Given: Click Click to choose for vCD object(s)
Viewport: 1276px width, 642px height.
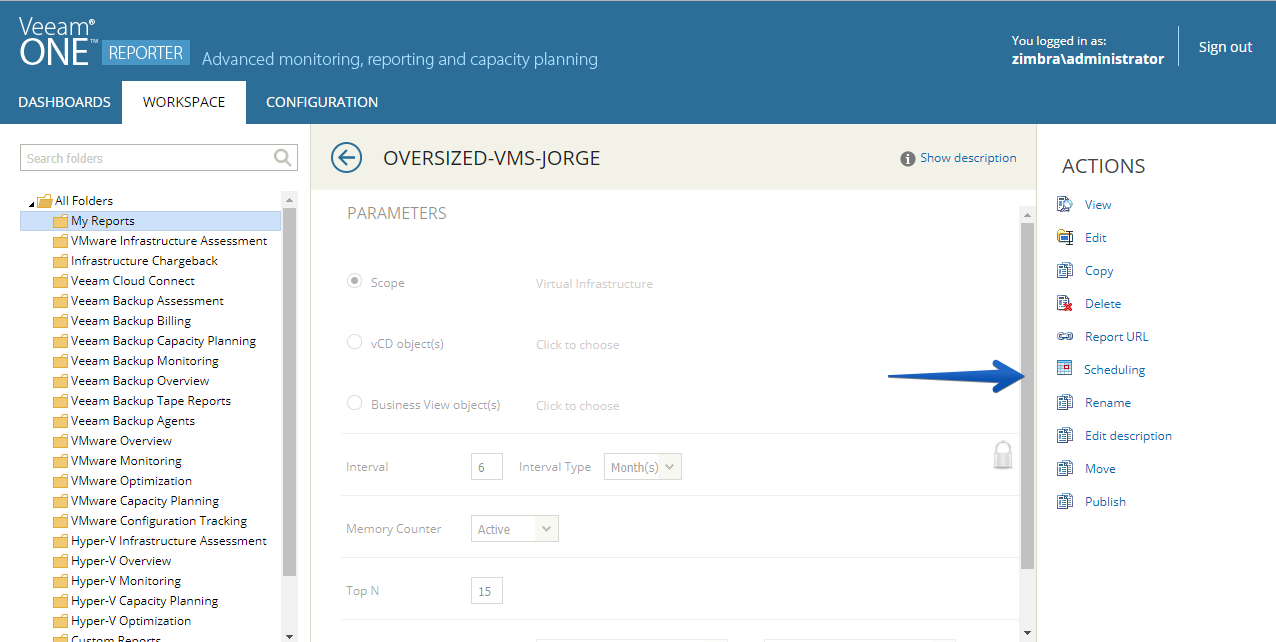Looking at the screenshot, I should click(577, 345).
